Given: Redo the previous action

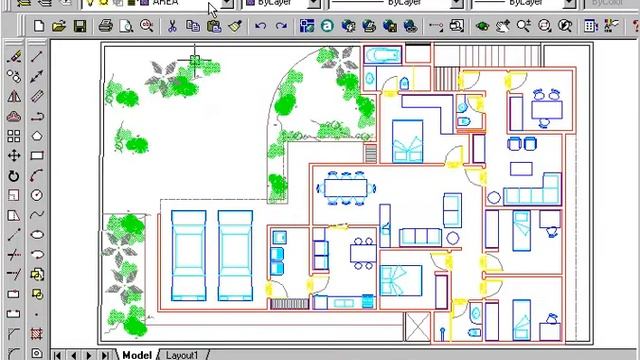Looking at the screenshot, I should point(281,26).
